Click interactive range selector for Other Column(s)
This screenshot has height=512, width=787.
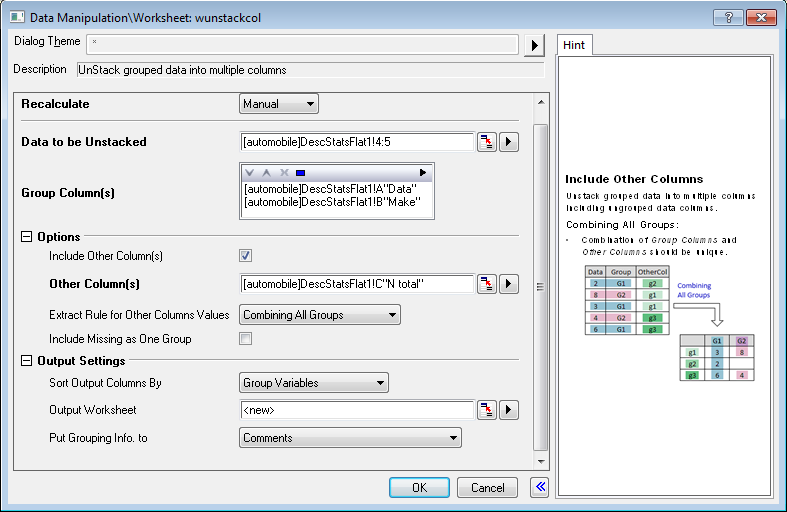486,284
